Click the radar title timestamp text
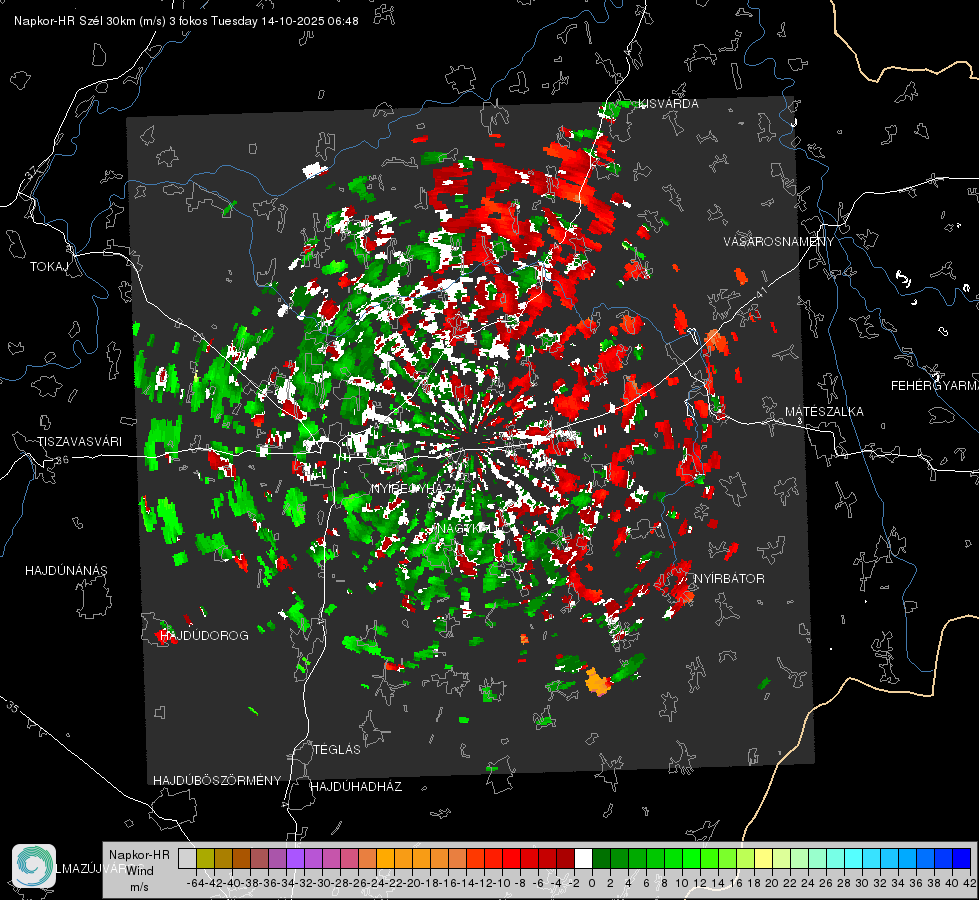 (x=186, y=21)
